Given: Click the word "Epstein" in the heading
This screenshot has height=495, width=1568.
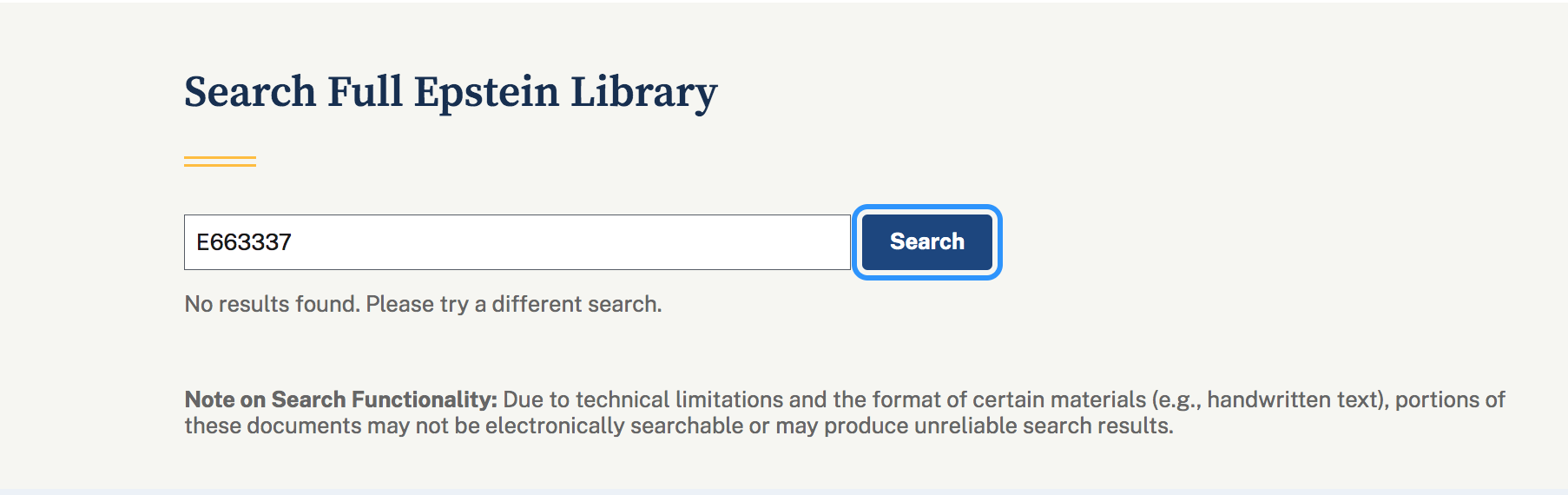Looking at the screenshot, I should [x=486, y=92].
